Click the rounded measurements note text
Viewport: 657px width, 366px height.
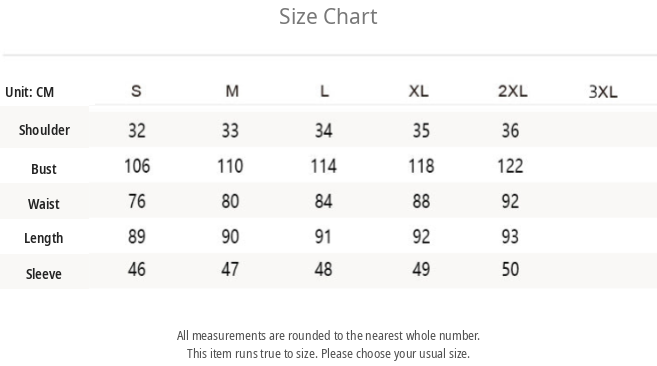(328, 335)
